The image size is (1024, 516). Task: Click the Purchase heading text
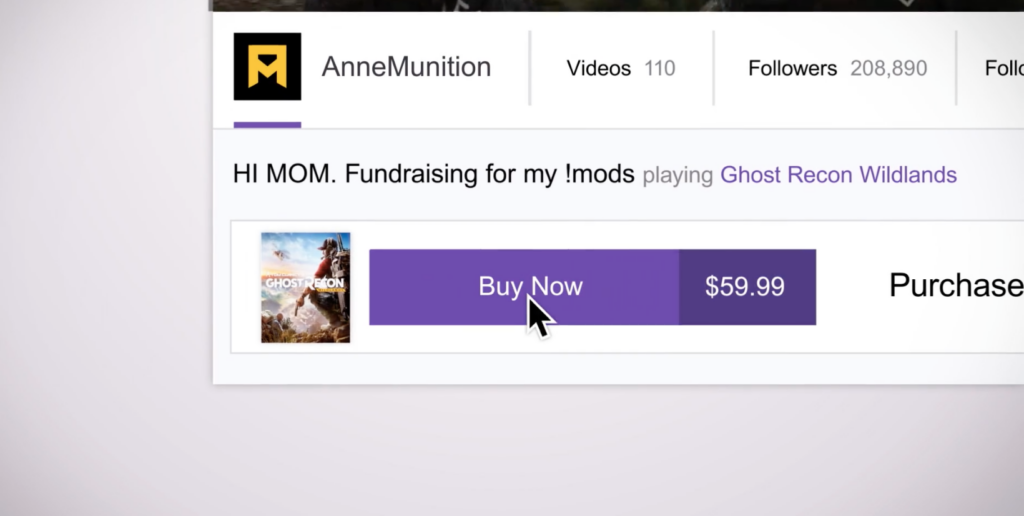point(955,286)
